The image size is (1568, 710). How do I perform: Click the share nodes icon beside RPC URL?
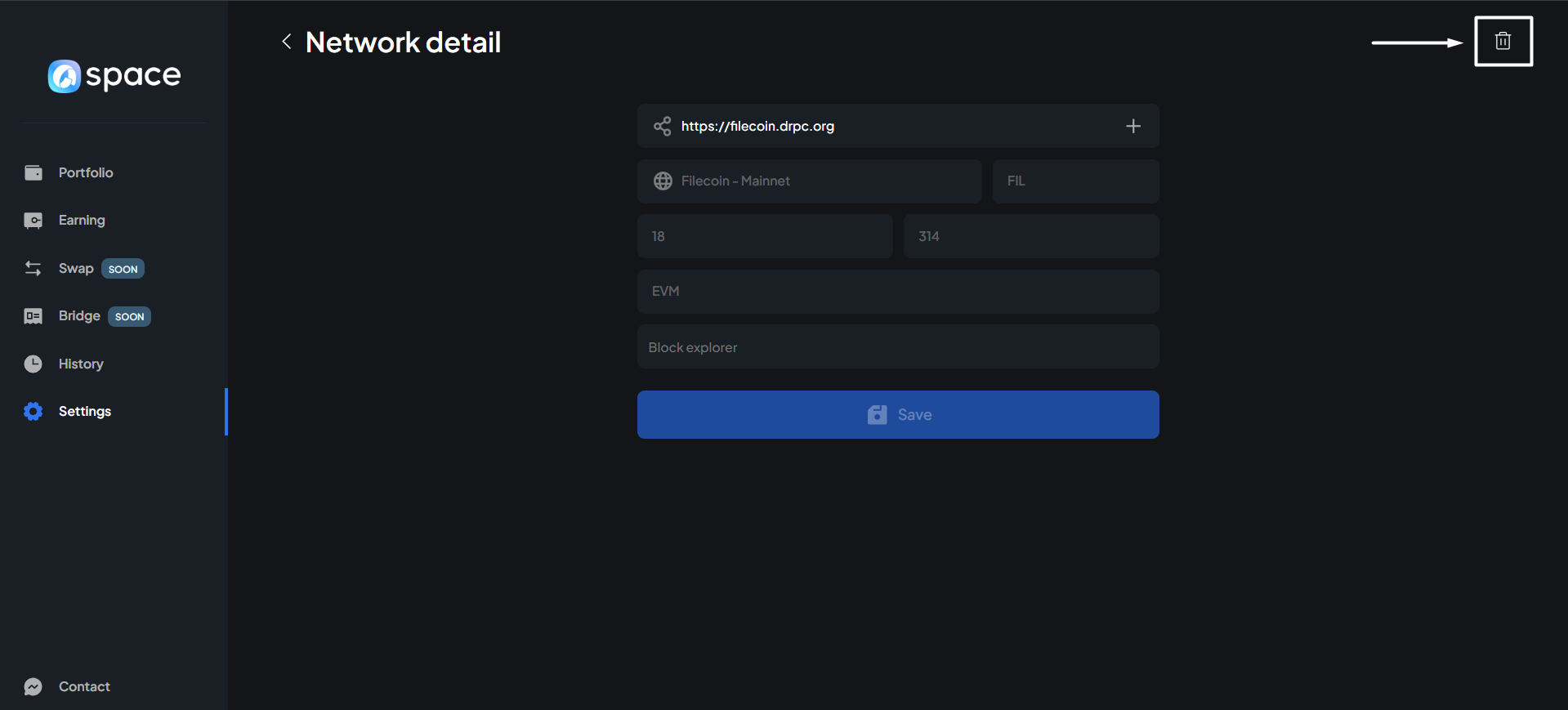coord(662,126)
